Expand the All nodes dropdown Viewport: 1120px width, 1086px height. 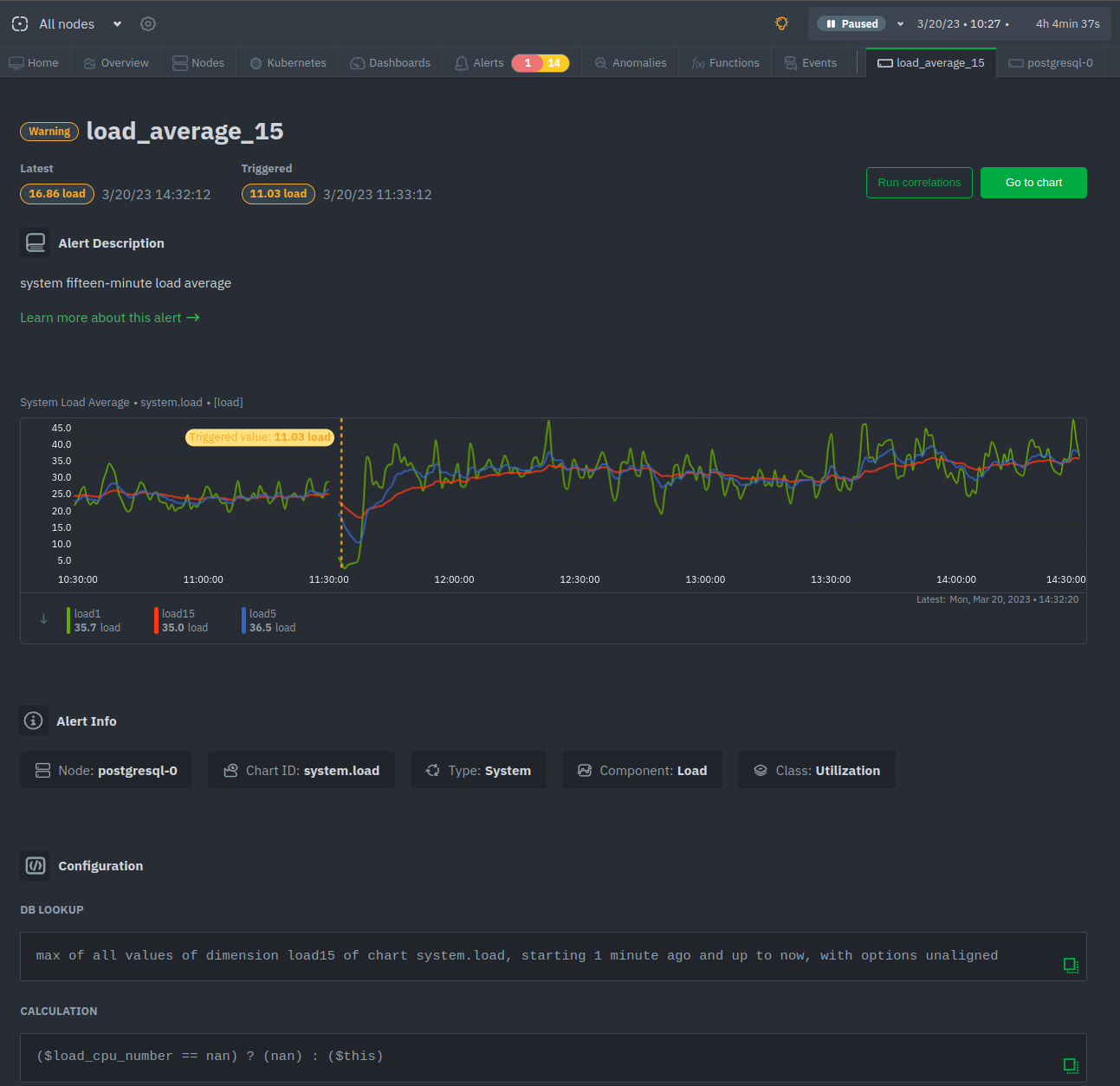pyautogui.click(x=117, y=24)
